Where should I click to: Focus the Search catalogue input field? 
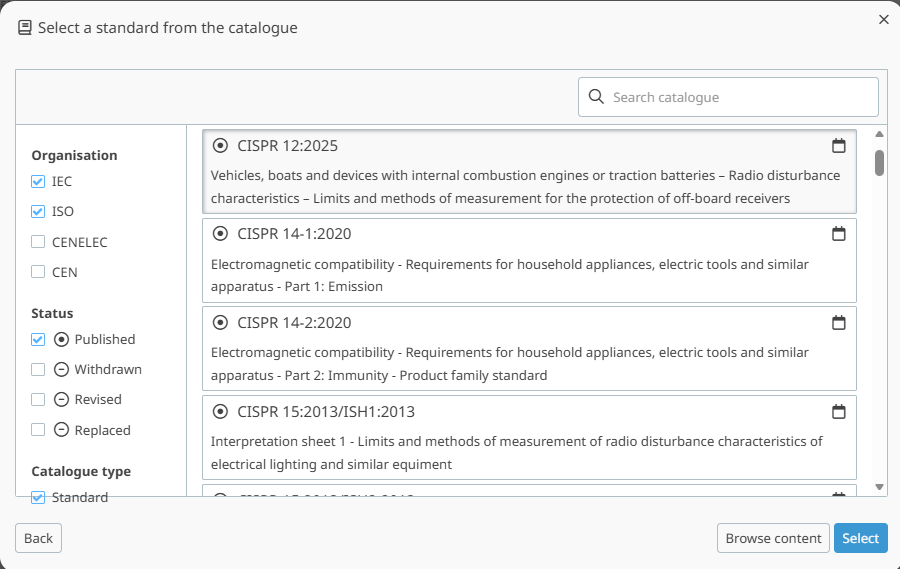728,97
